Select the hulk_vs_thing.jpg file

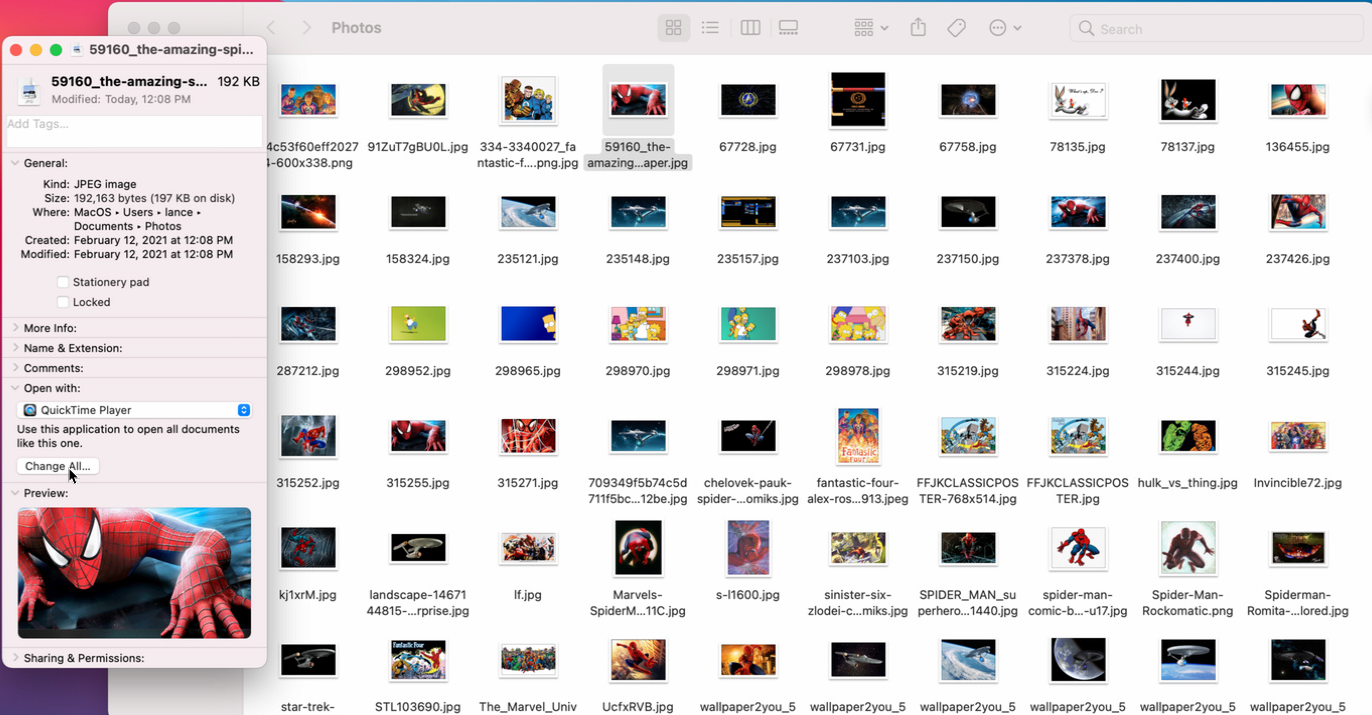[1188, 436]
